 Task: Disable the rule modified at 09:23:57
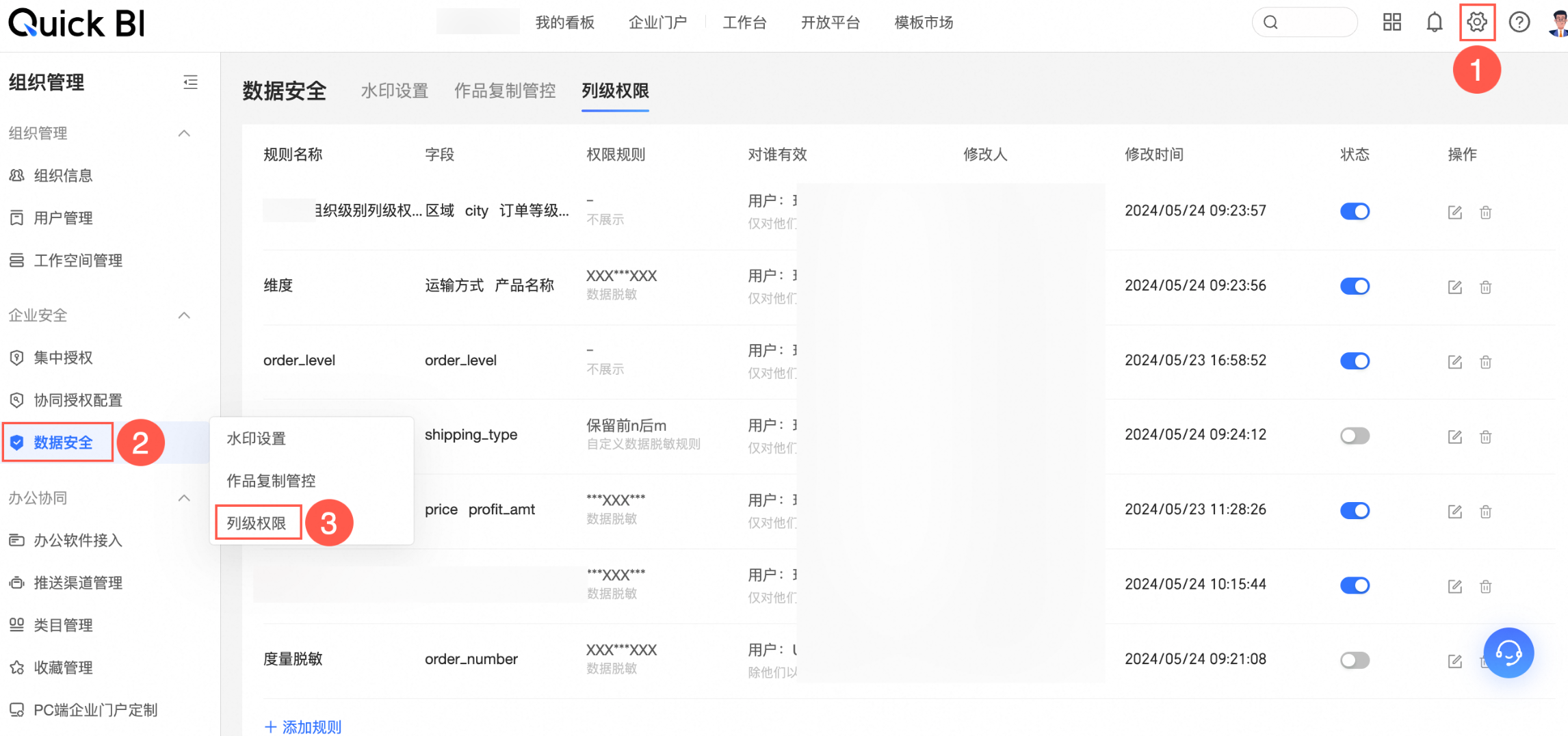(x=1355, y=211)
